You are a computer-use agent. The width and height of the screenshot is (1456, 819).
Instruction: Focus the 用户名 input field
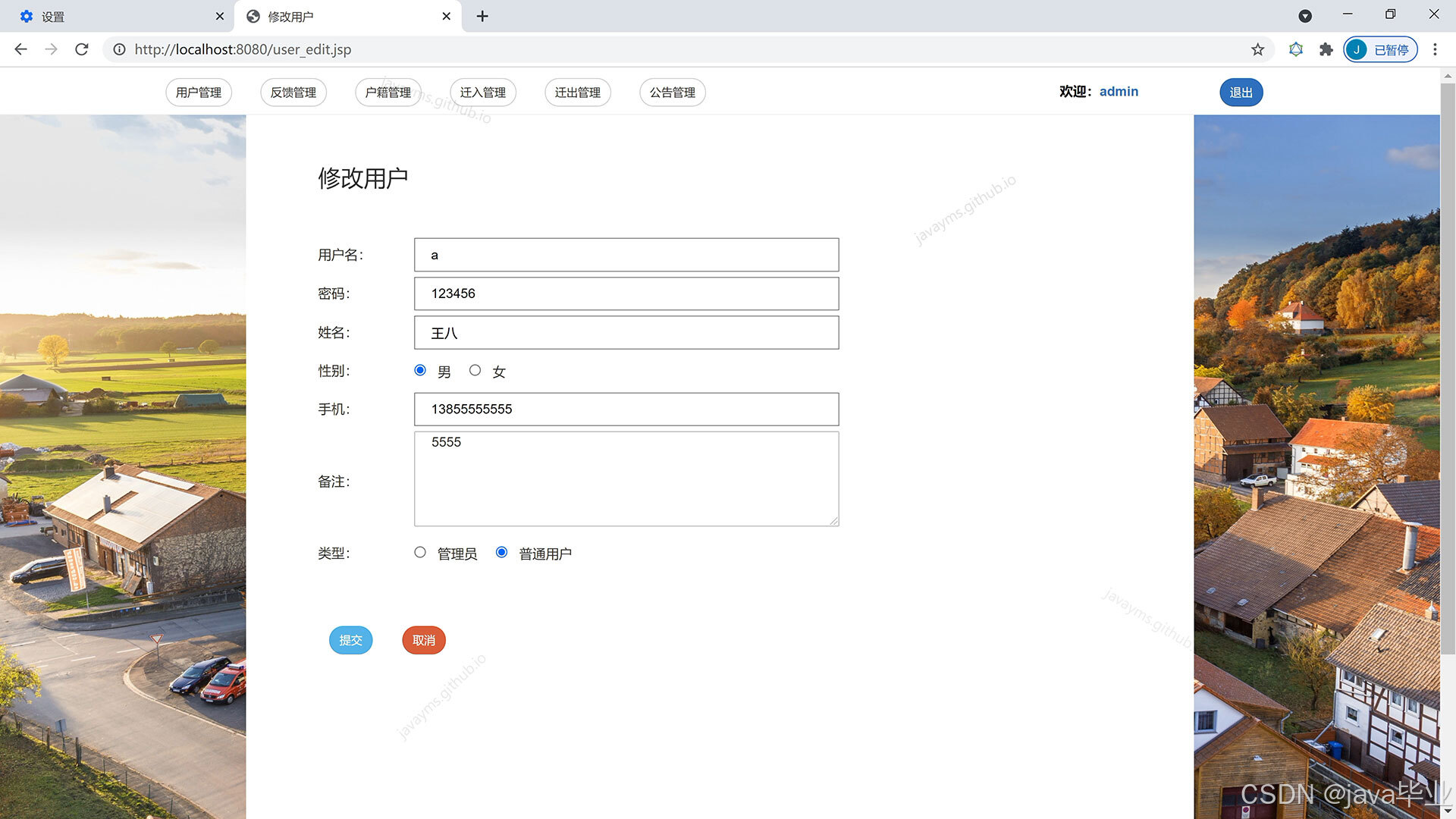click(x=626, y=255)
